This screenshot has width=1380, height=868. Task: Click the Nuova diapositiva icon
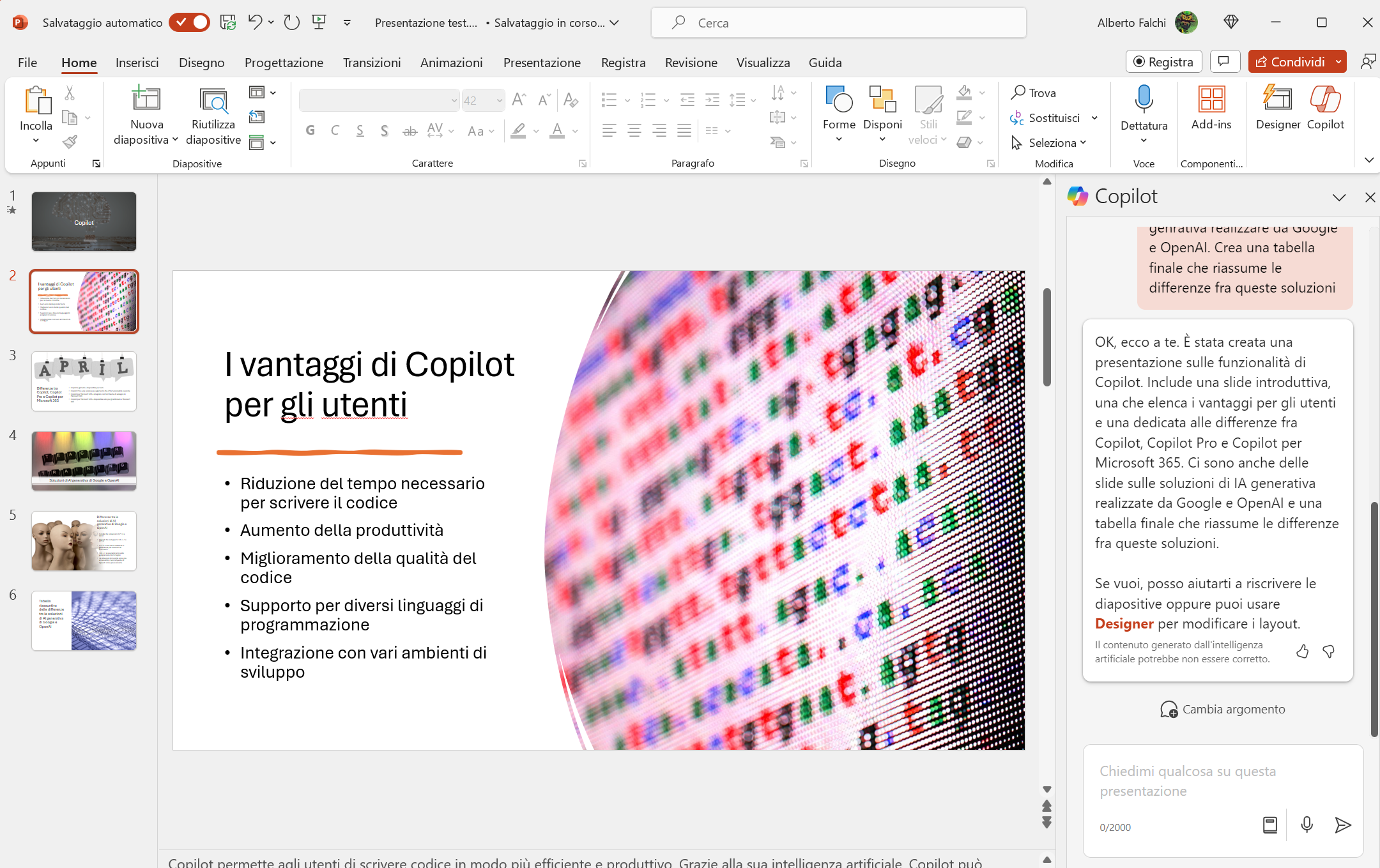coord(146,98)
